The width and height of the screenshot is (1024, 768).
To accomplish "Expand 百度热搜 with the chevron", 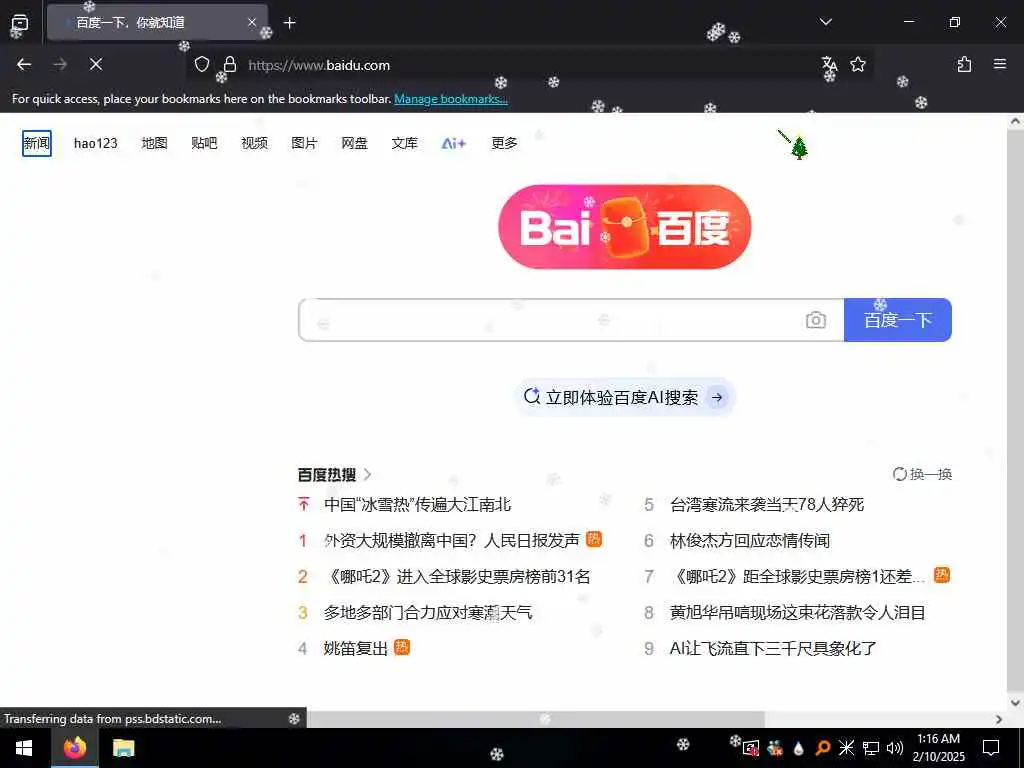I will point(368,474).
